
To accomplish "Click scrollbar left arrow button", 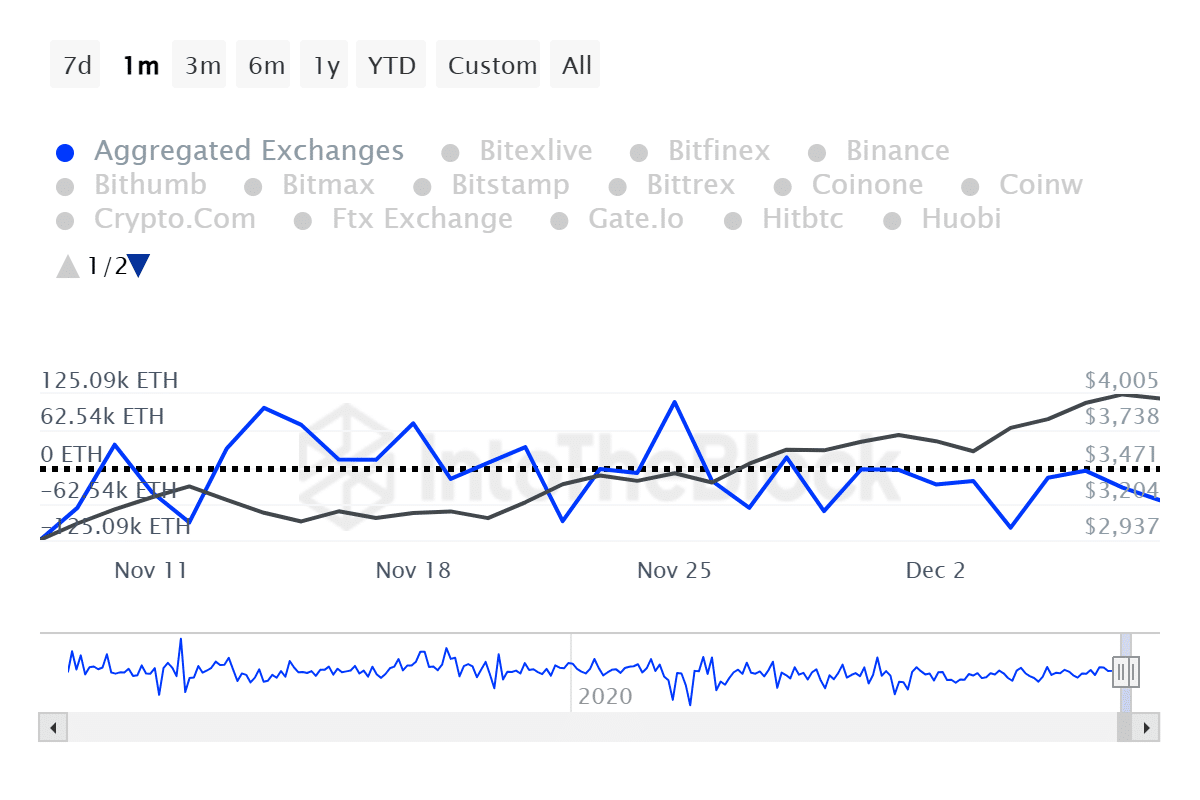I will 53,727.
